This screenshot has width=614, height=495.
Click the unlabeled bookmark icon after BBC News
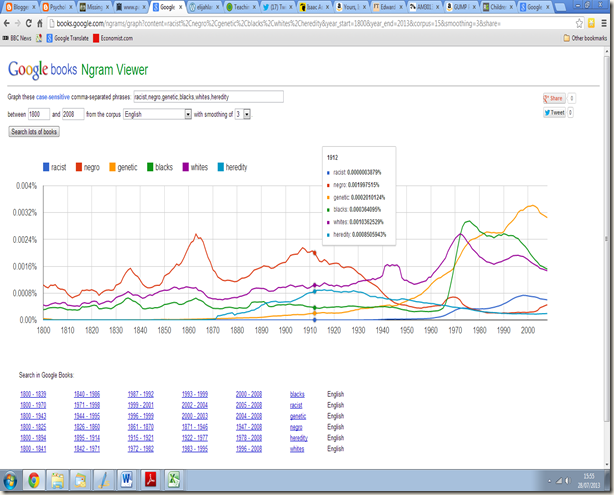coord(39,38)
